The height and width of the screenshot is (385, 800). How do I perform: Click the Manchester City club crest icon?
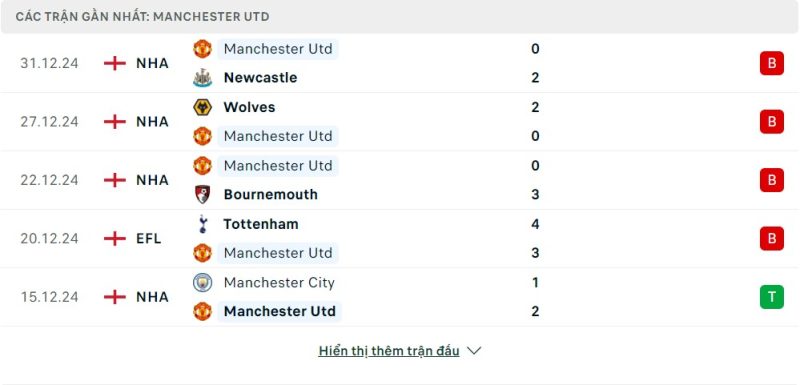tap(203, 282)
